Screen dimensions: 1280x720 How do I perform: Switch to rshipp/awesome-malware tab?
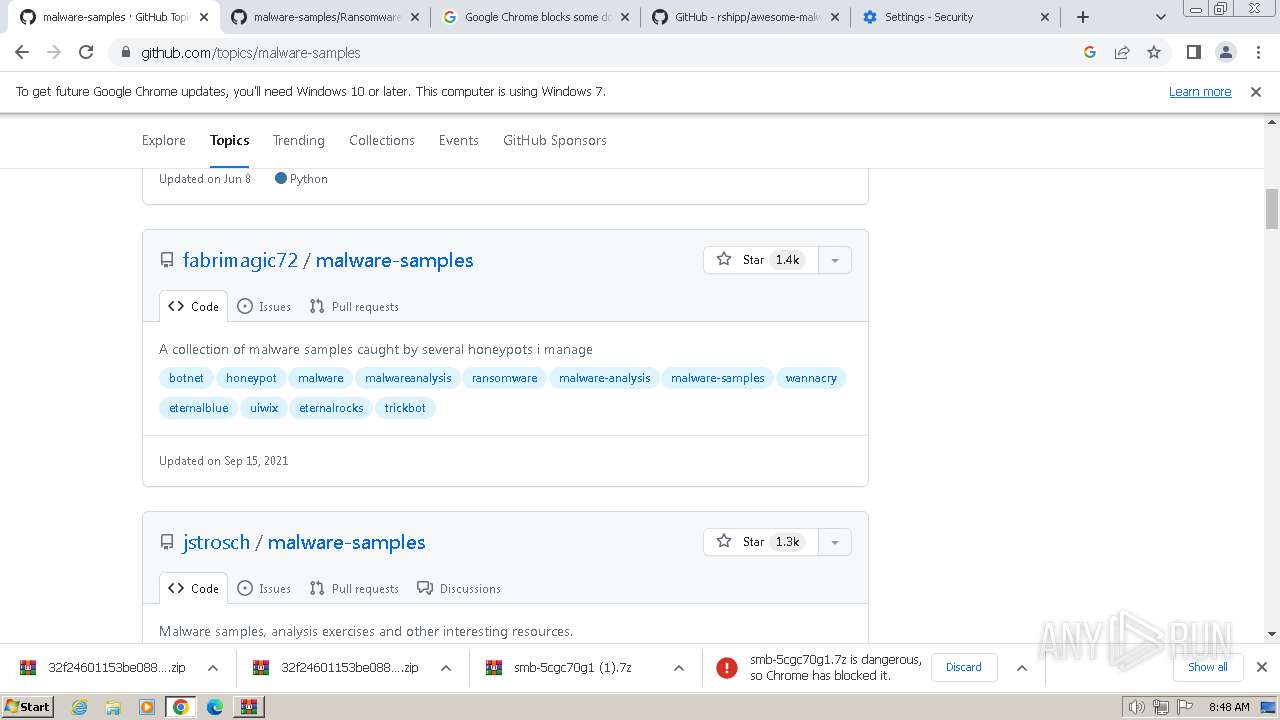[x=746, y=17]
